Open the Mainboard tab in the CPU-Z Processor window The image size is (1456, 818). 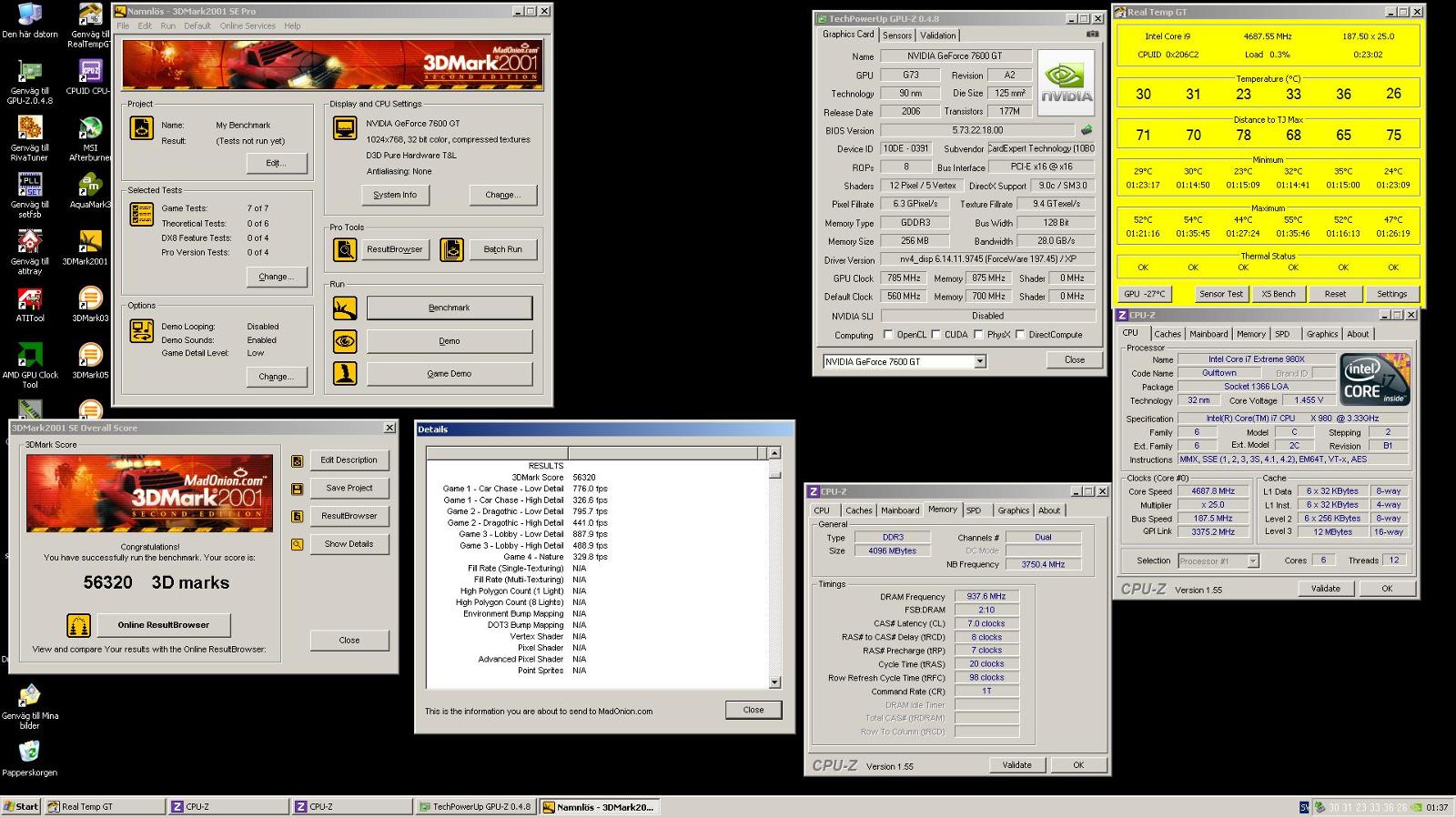click(x=1208, y=334)
